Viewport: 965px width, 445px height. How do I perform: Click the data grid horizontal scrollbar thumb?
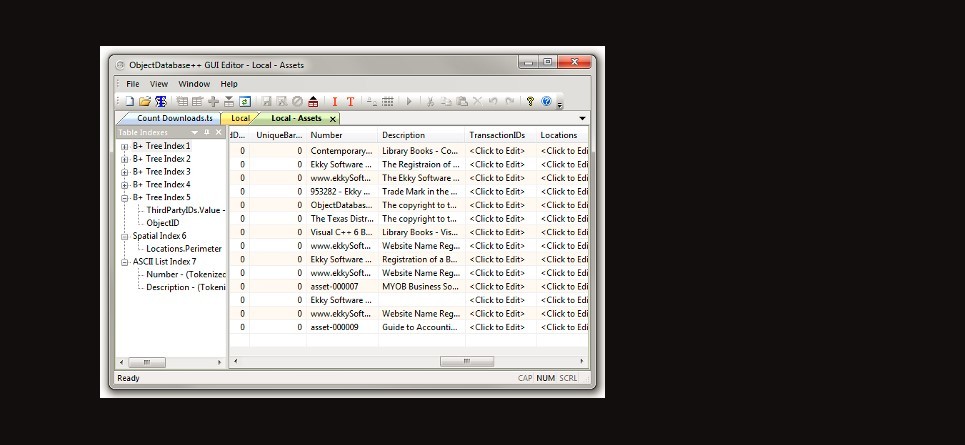point(466,362)
